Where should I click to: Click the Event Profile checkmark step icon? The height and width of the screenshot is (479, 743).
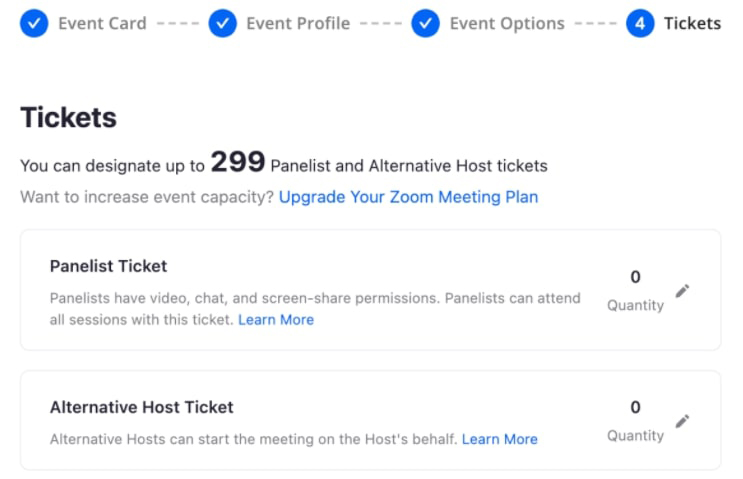coord(223,23)
